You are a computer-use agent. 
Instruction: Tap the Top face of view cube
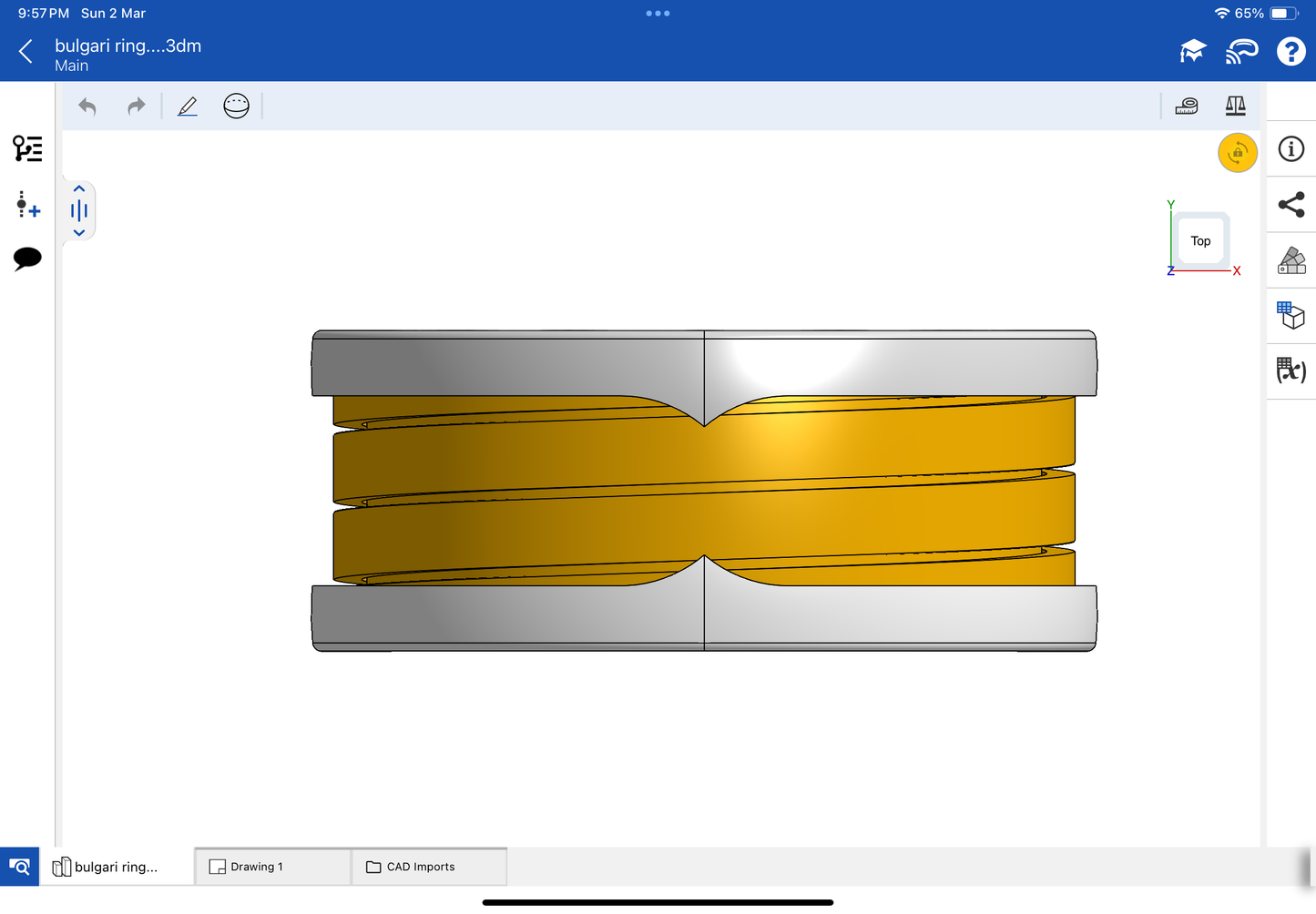[x=1200, y=241]
